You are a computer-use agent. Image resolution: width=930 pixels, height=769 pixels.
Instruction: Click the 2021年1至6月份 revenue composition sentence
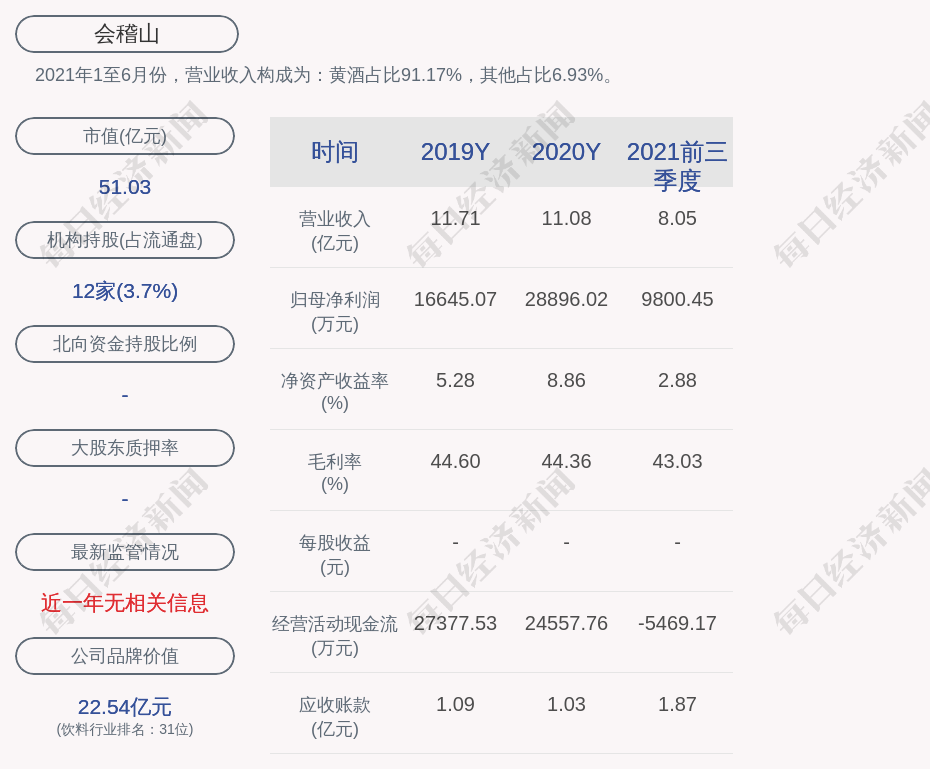[x=324, y=75]
